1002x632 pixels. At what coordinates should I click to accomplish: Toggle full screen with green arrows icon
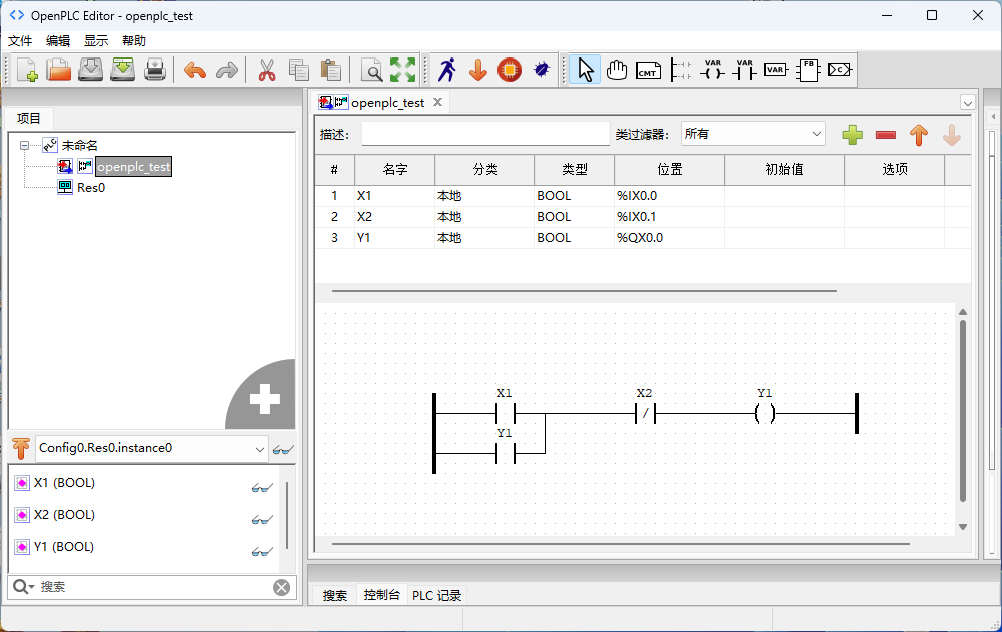pos(403,70)
